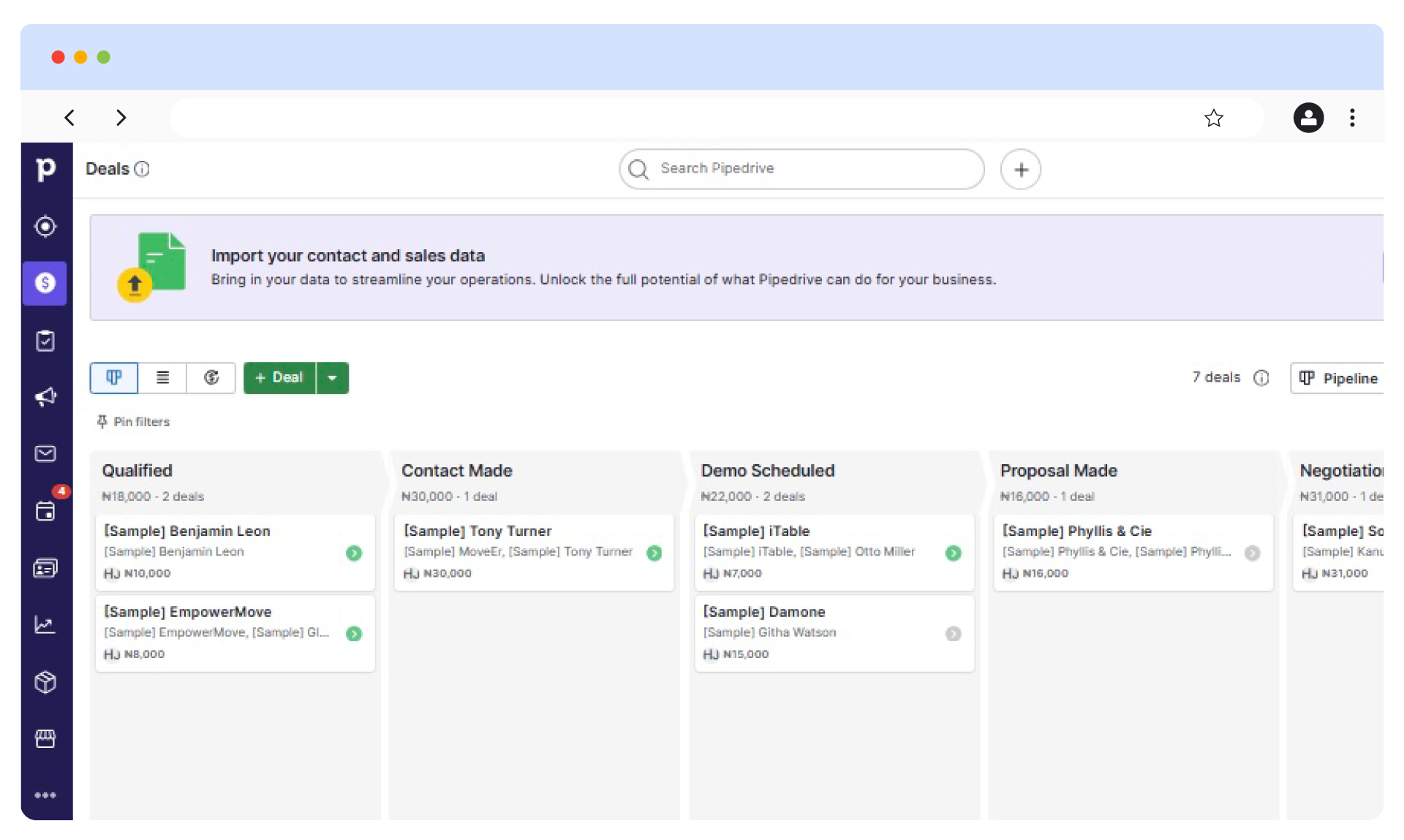Open the Deals info tooltip
Viewport: 1404px width, 840px height.
[143, 169]
